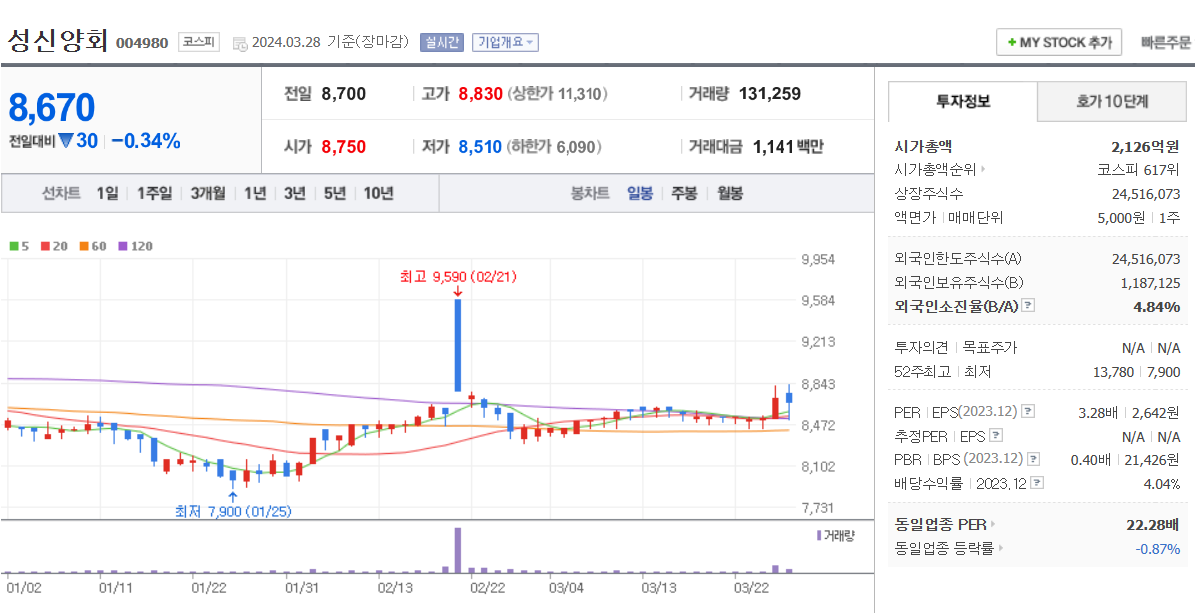
Task: Click the tallest purple volume bar
Action: point(458,550)
